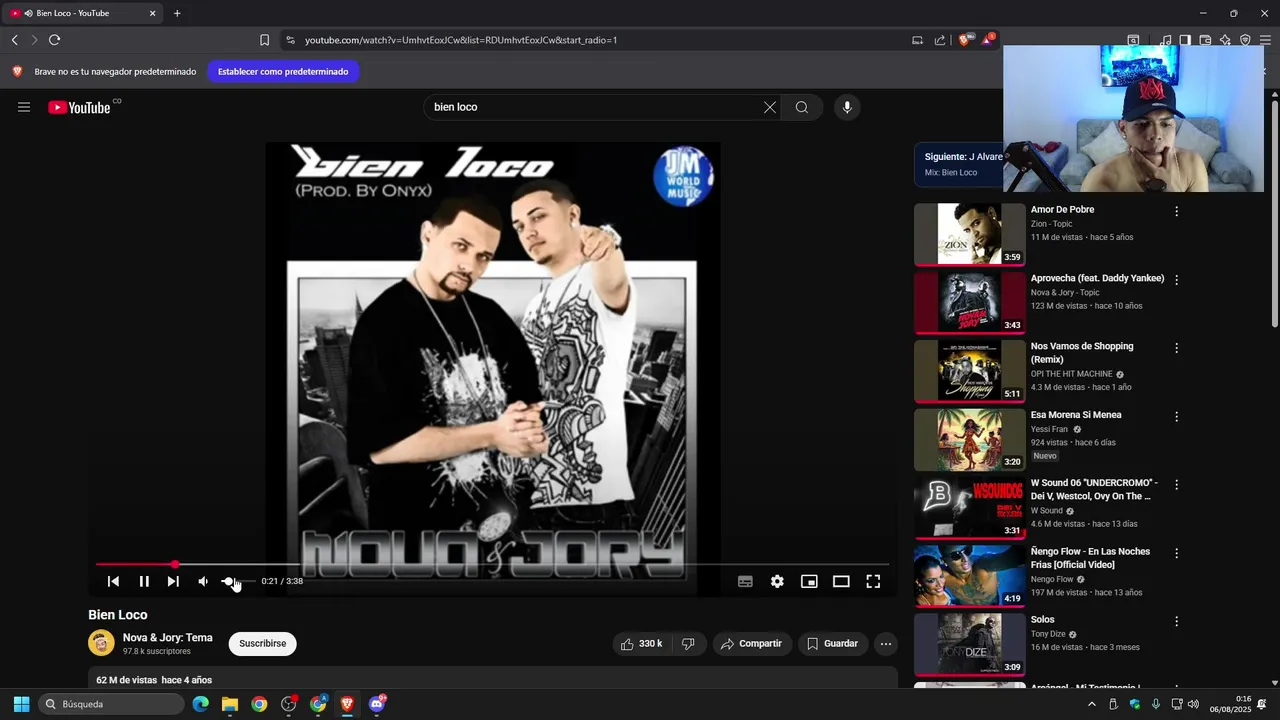Open options for Aprovecha video

coord(1176,280)
